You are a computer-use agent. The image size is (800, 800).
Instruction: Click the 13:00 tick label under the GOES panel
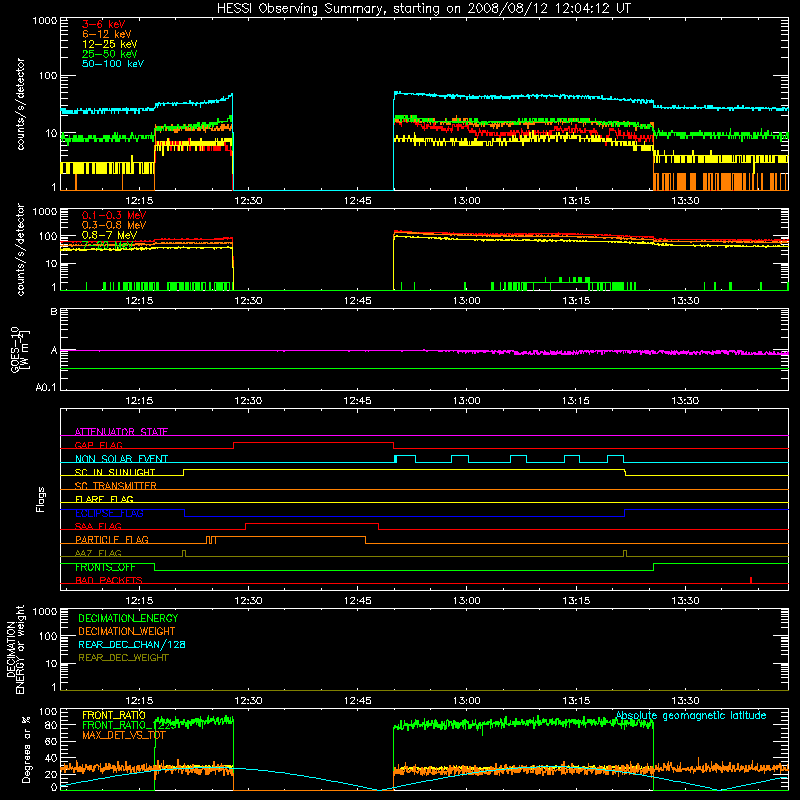pyautogui.click(x=466, y=401)
